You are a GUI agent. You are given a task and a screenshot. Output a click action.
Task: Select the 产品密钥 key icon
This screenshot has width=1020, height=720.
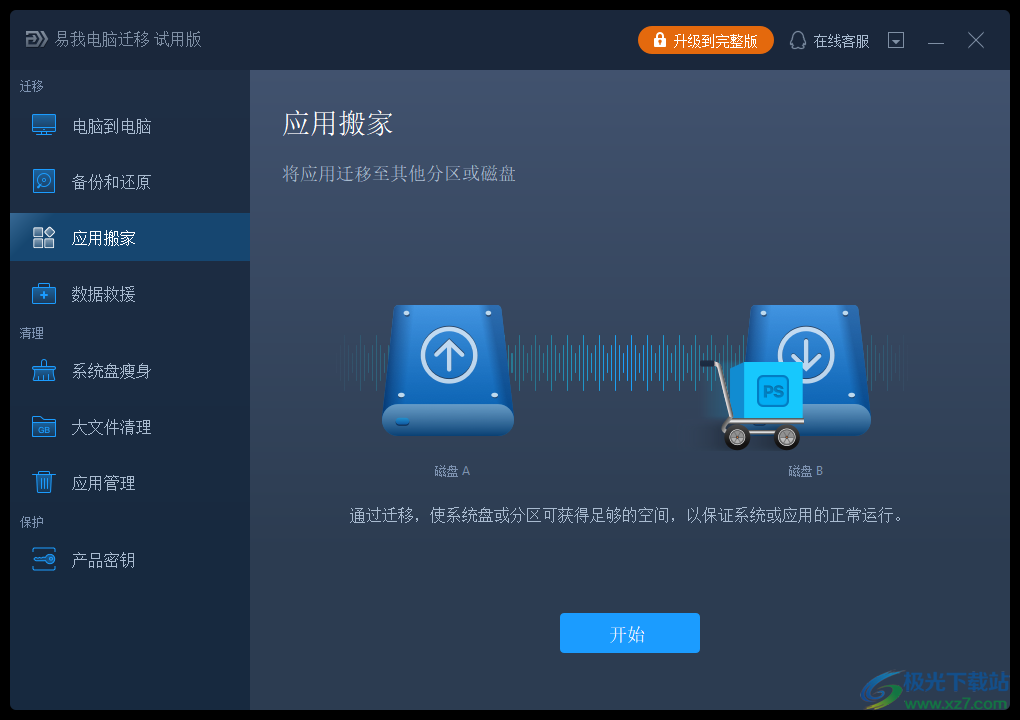44,560
